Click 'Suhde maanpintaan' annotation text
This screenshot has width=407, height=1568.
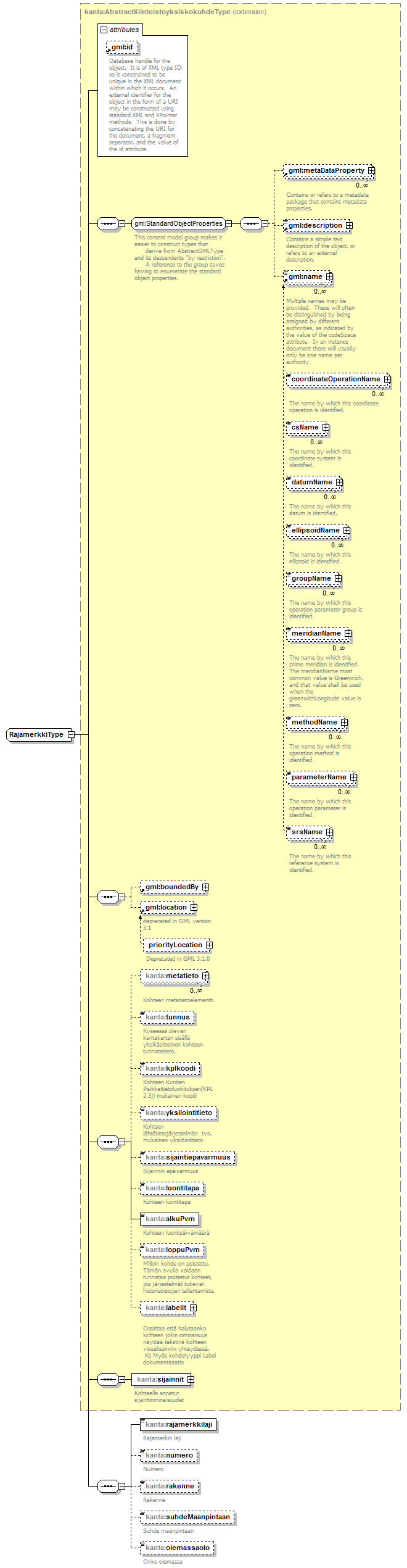click(168, 1530)
